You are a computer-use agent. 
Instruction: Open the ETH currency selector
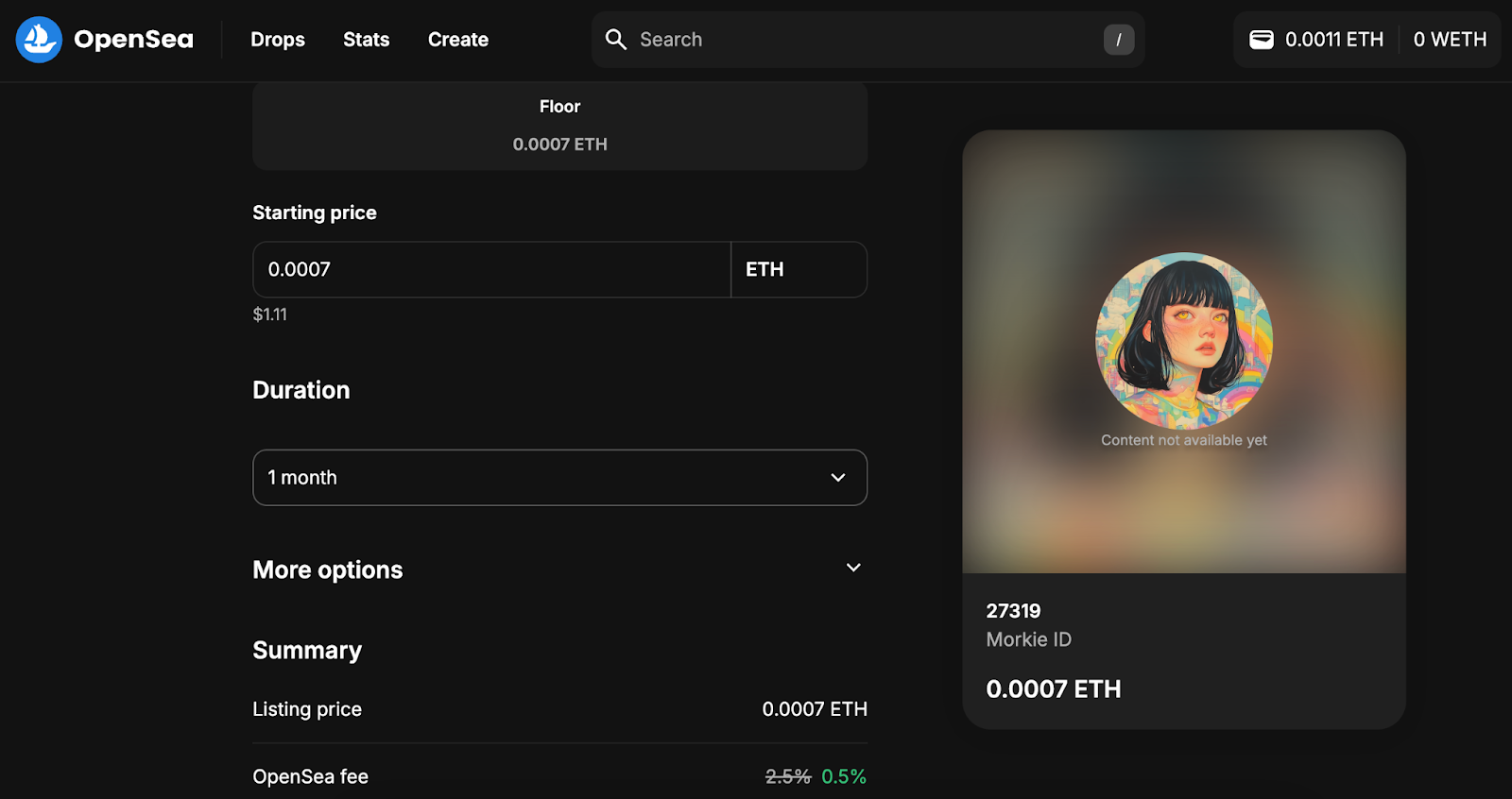799,270
